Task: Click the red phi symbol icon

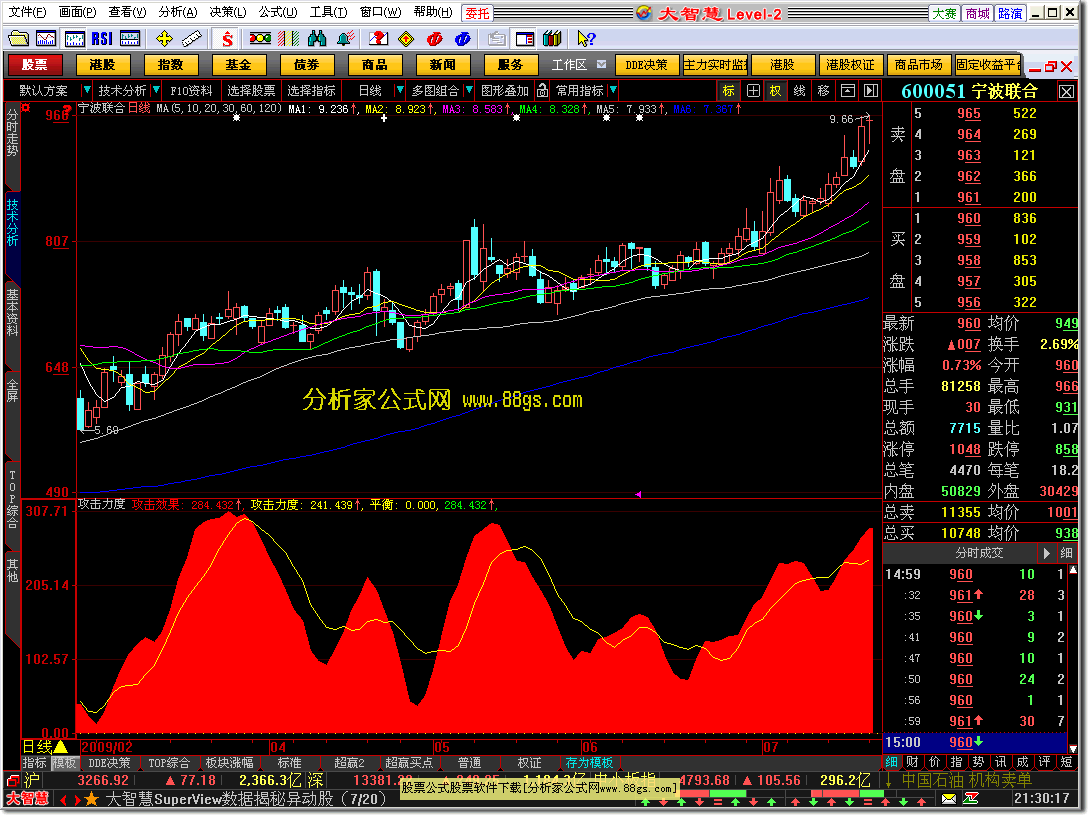Action: (x=435, y=38)
